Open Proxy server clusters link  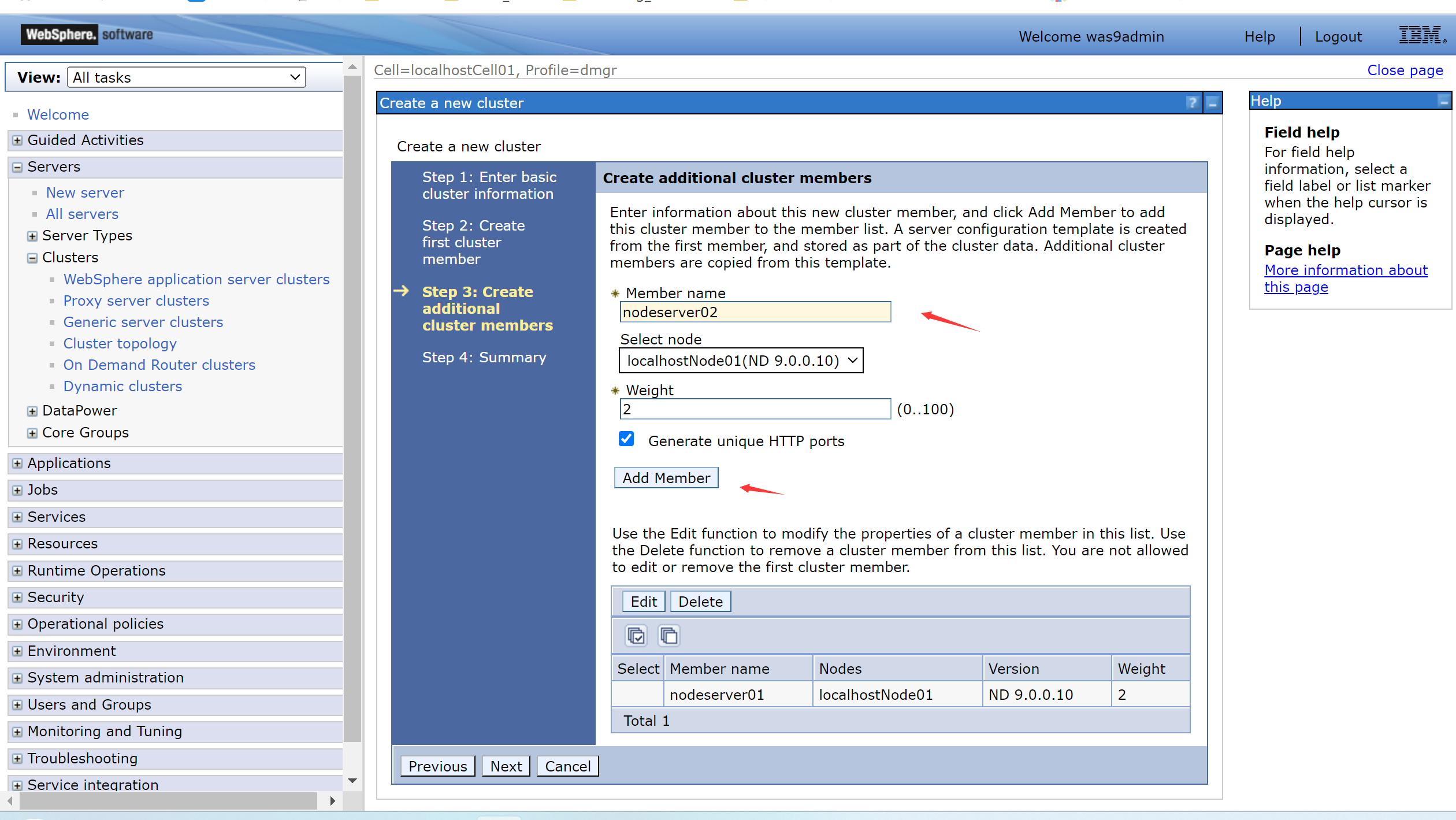(x=136, y=300)
